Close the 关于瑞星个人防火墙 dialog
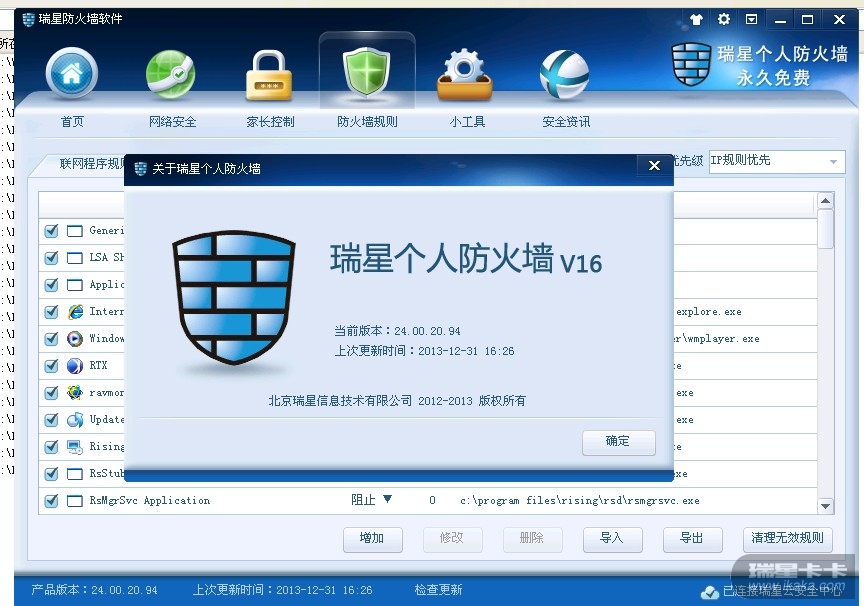 (654, 166)
